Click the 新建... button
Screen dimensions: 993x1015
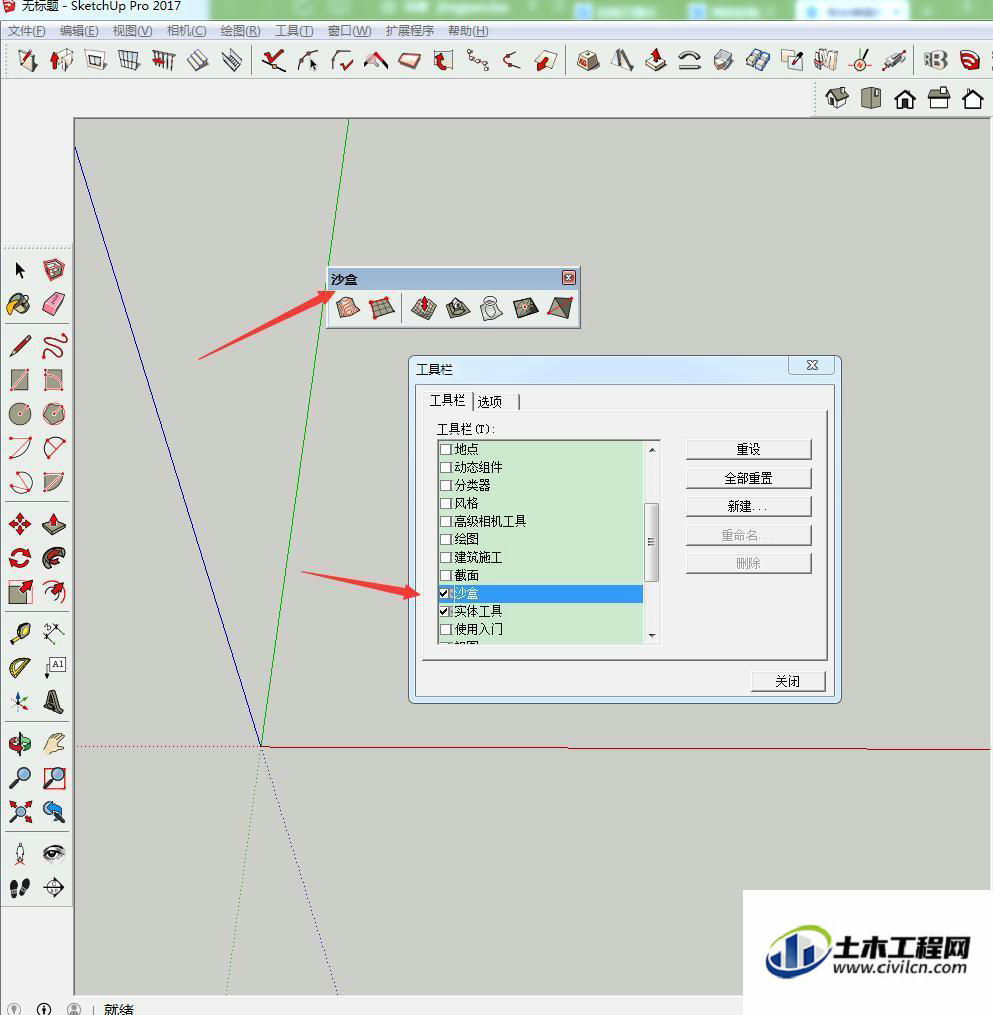point(748,506)
